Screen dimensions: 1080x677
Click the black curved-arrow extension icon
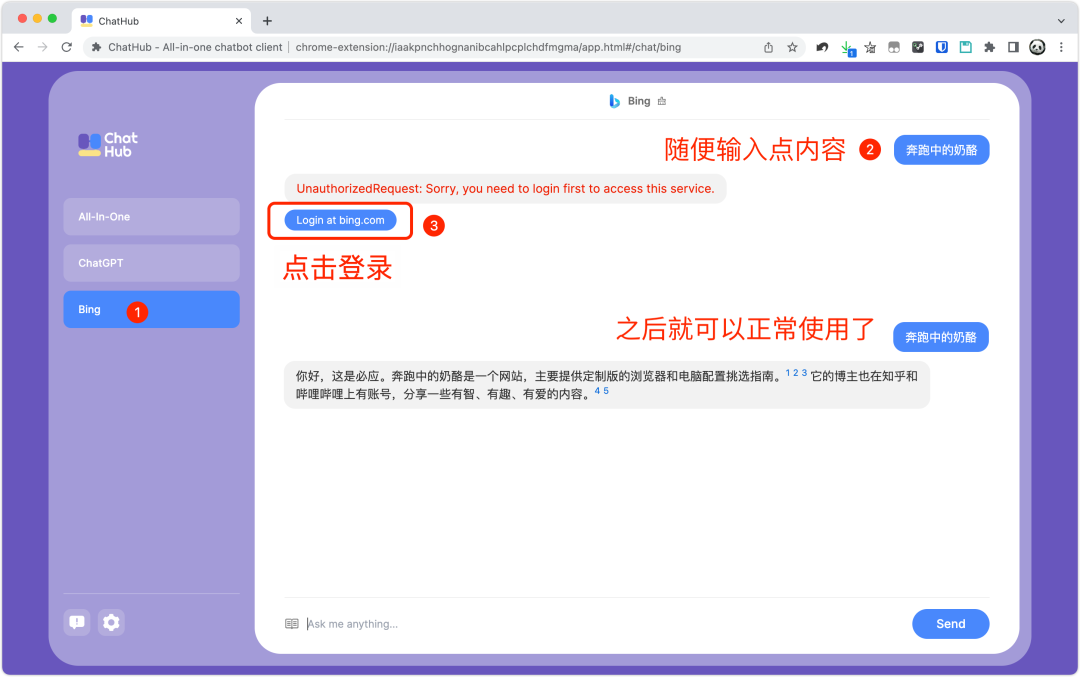tap(822, 48)
